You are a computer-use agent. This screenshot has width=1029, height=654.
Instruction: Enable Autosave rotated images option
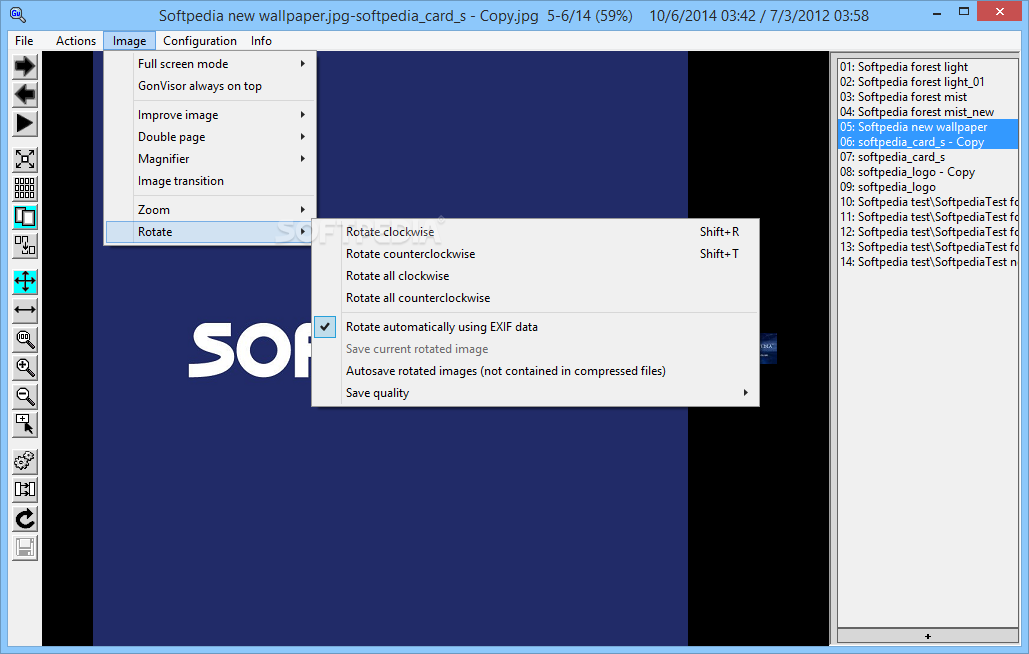(536, 371)
